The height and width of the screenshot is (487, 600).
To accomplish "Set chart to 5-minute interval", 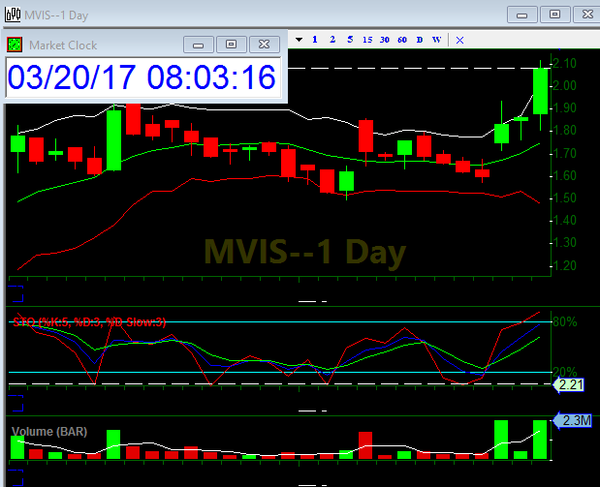I will [349, 40].
